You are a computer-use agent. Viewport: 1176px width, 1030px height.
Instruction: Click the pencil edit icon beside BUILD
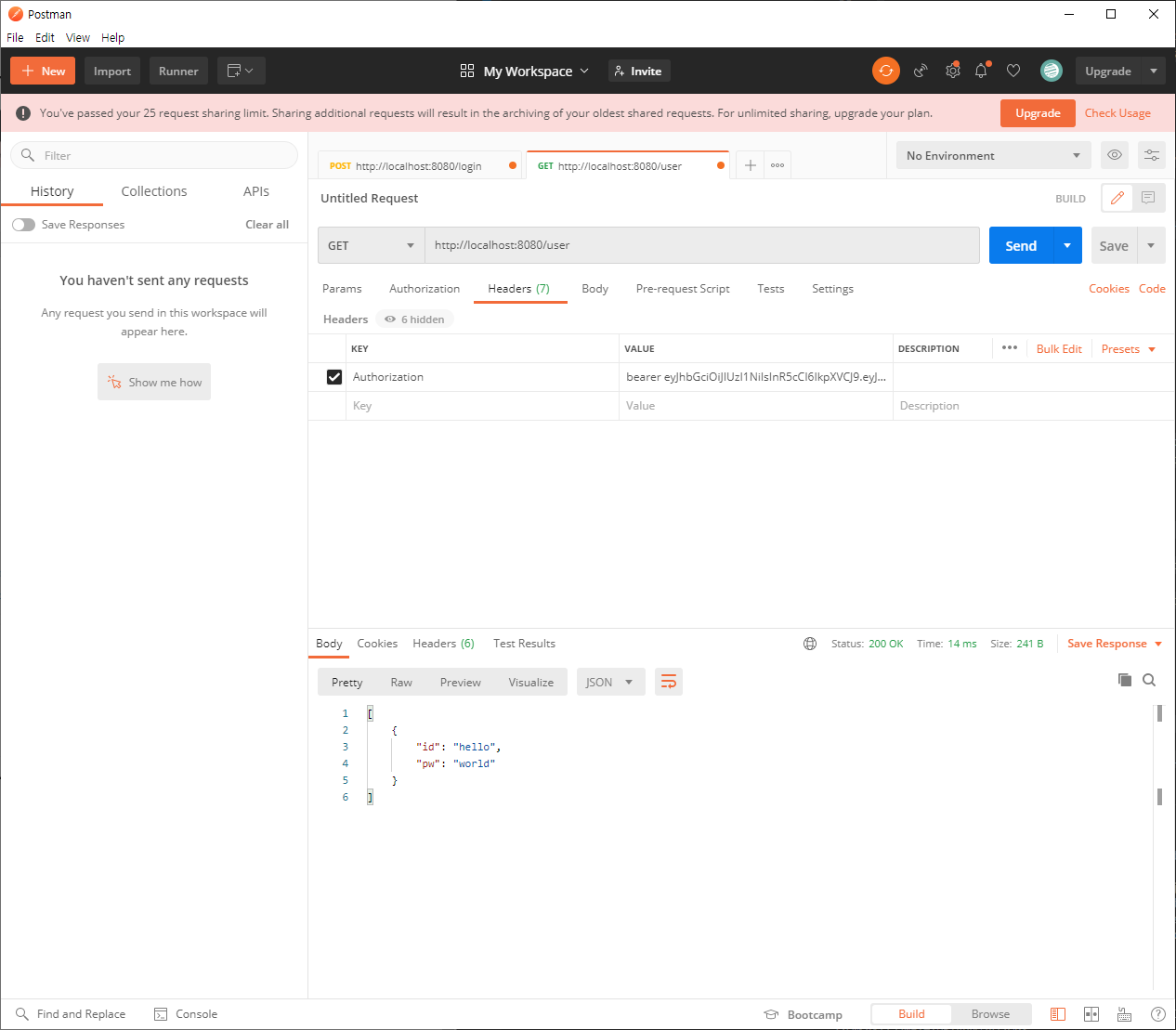[1117, 198]
